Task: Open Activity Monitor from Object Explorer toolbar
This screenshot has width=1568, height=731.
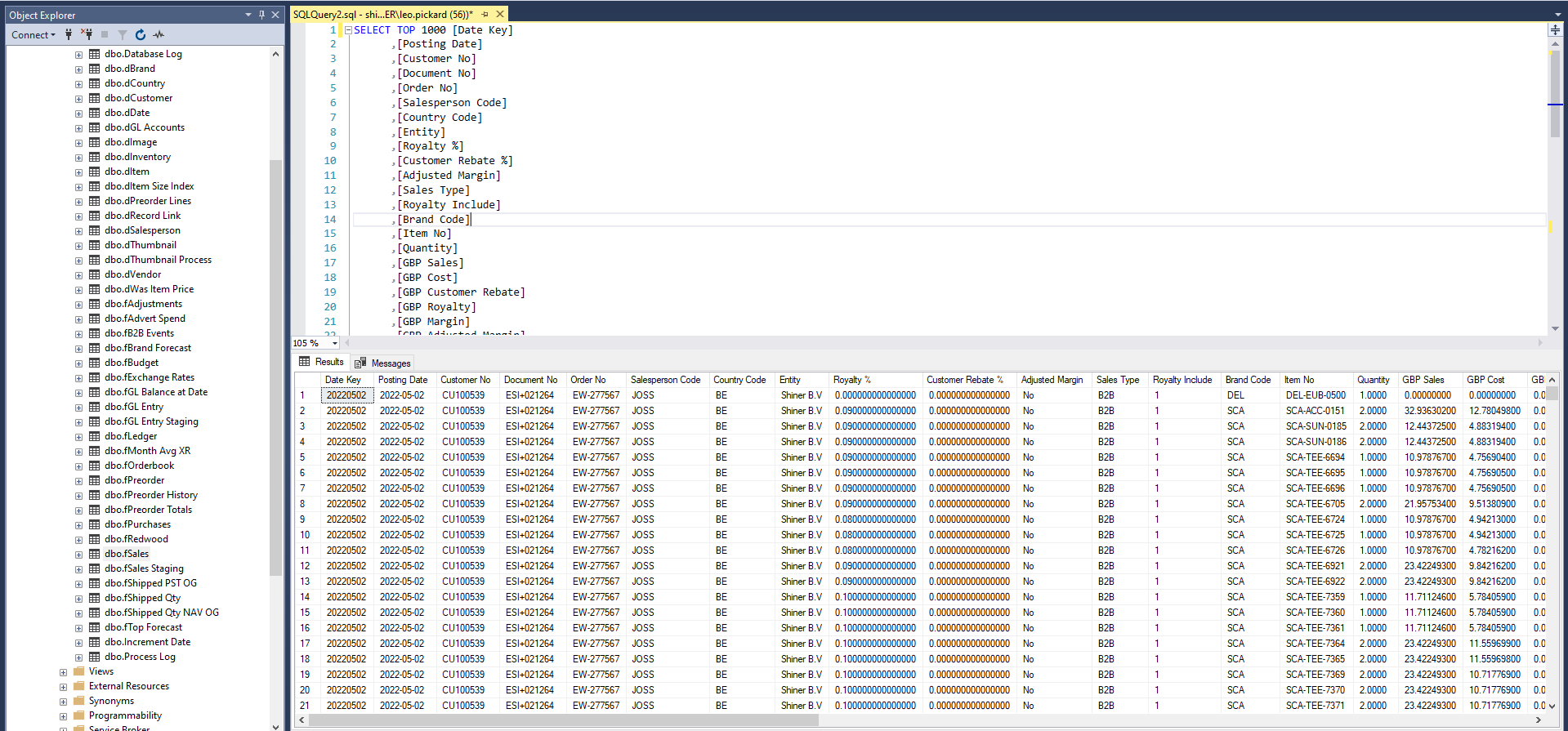Action: (x=159, y=34)
